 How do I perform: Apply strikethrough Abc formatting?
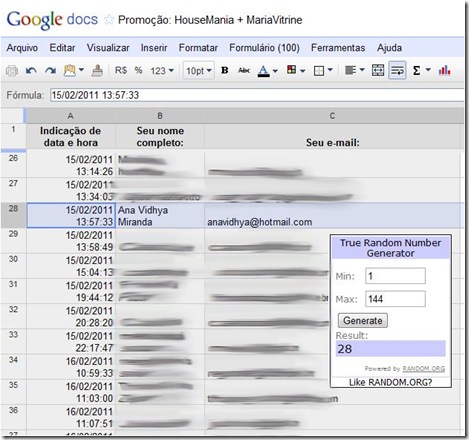[x=244, y=70]
